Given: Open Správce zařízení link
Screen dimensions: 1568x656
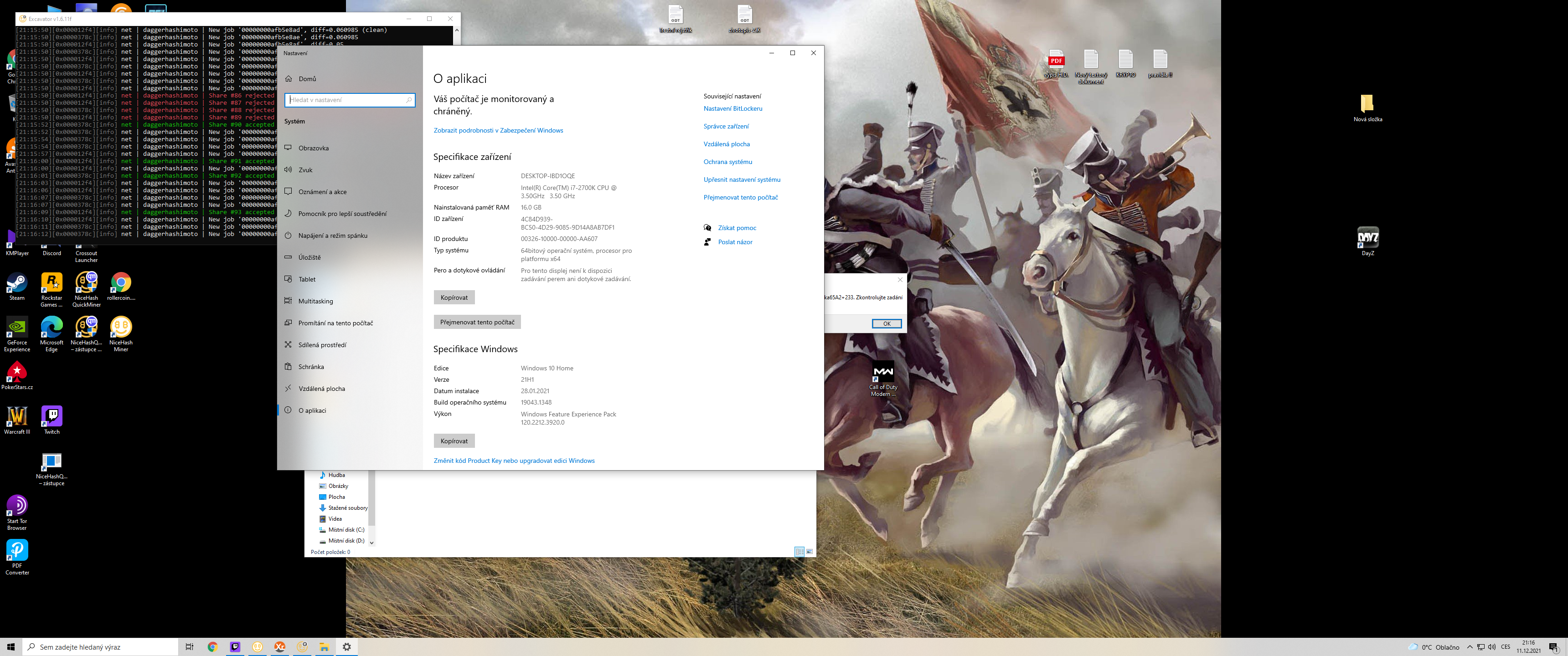Looking at the screenshot, I should (x=726, y=126).
